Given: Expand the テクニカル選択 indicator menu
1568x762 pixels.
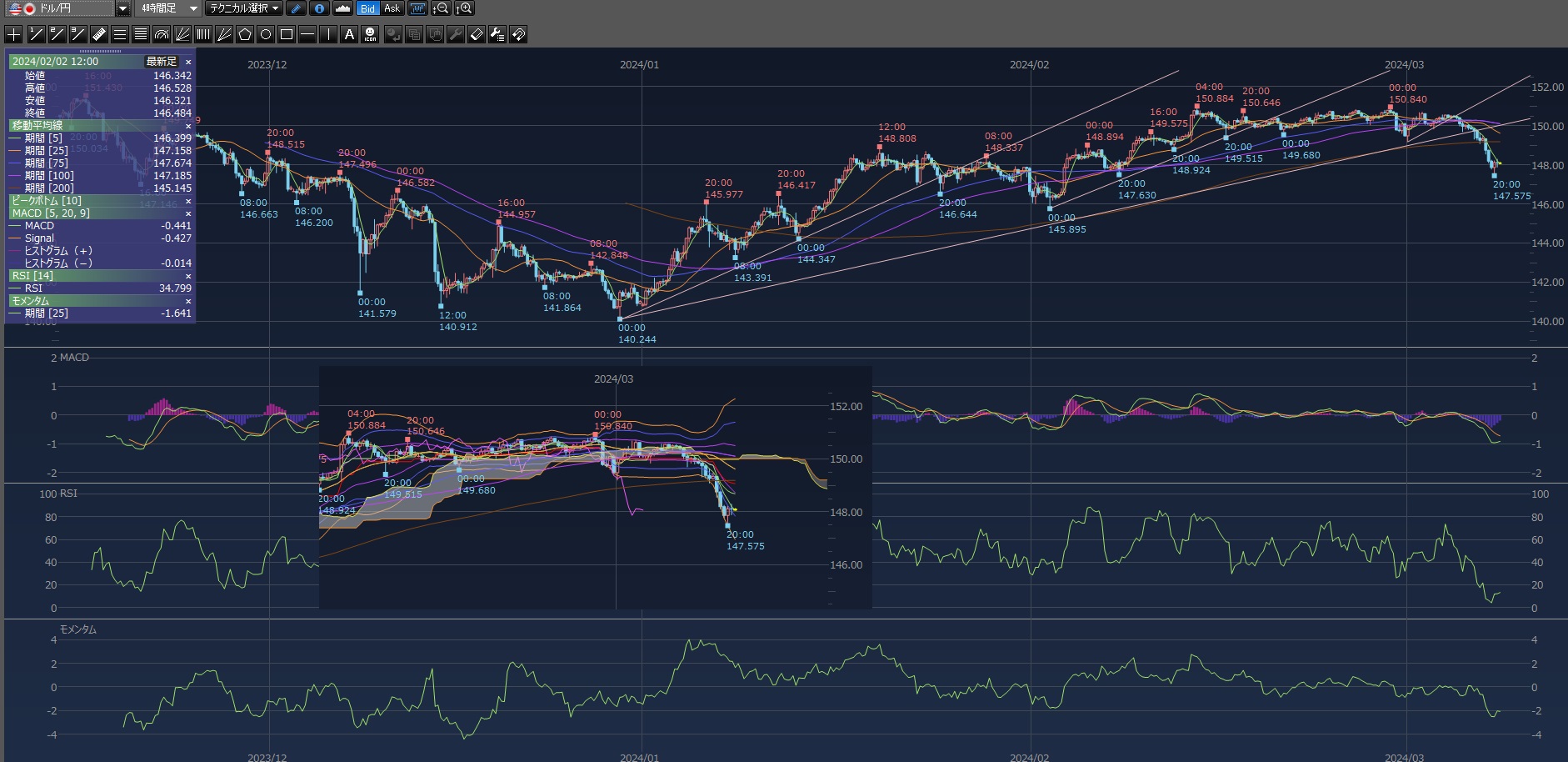Looking at the screenshot, I should pos(244,8).
